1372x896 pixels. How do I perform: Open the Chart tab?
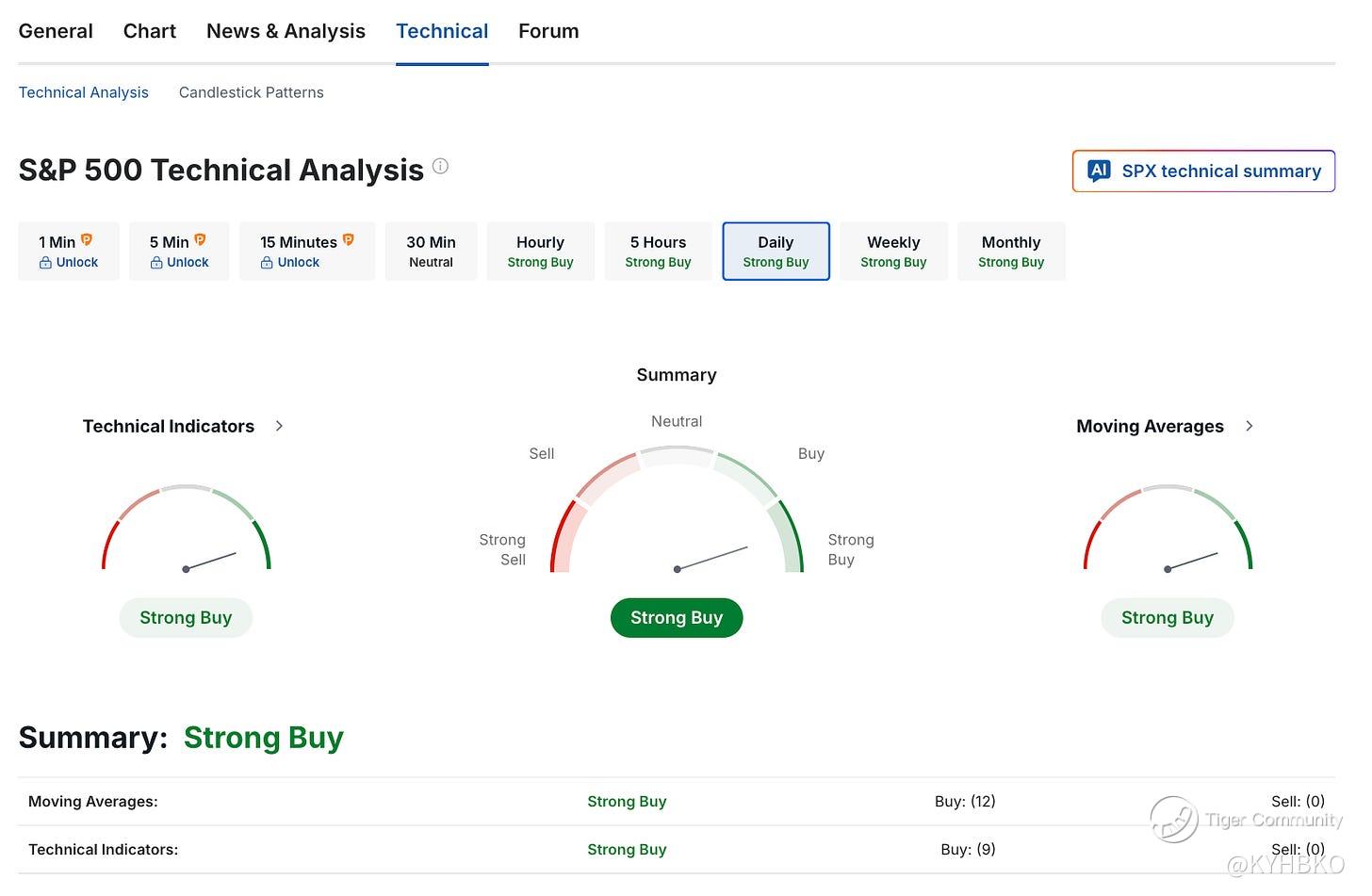tap(150, 31)
